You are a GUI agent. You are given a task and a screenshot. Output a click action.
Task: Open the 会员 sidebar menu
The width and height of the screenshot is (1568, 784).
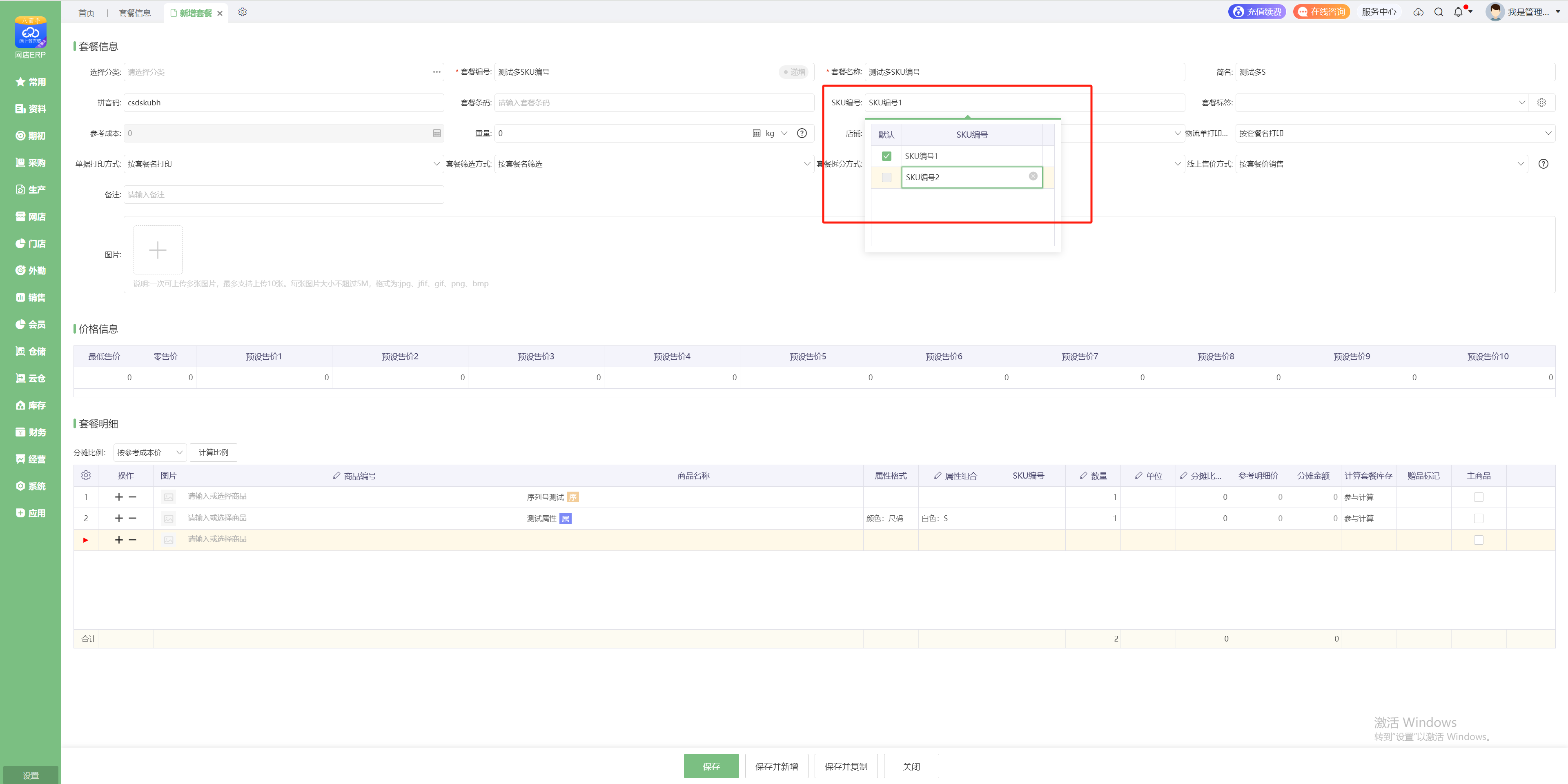pyautogui.click(x=31, y=325)
